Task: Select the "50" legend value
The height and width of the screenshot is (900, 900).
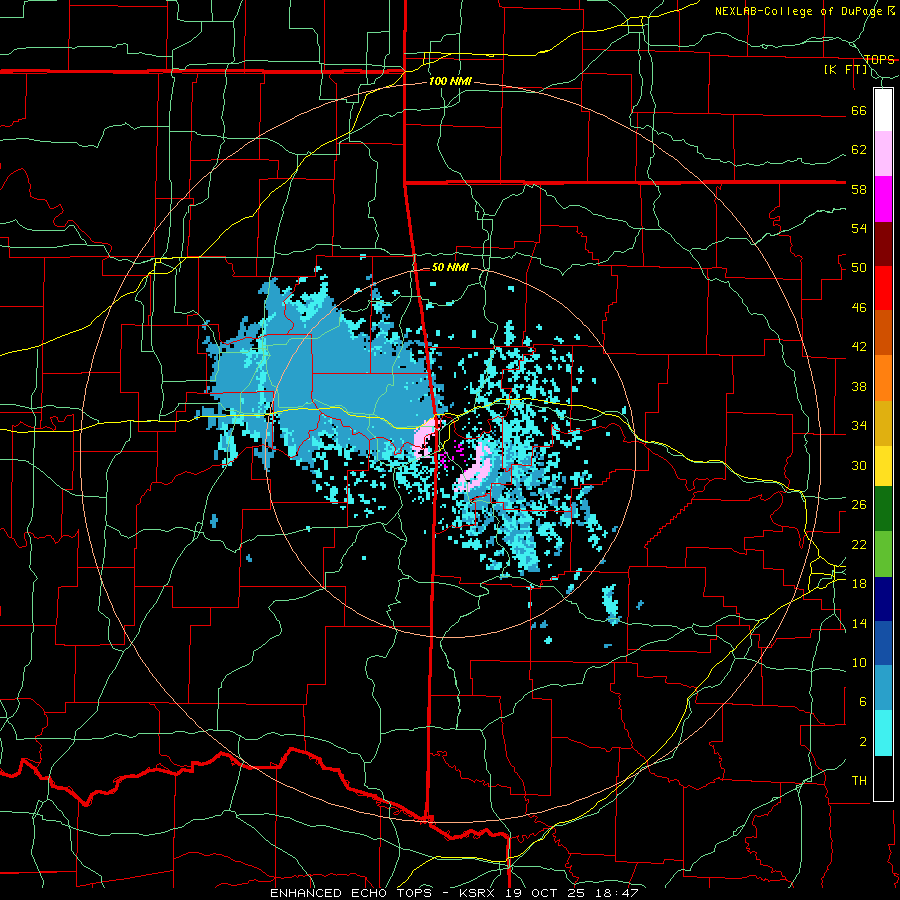Action: coord(859,268)
